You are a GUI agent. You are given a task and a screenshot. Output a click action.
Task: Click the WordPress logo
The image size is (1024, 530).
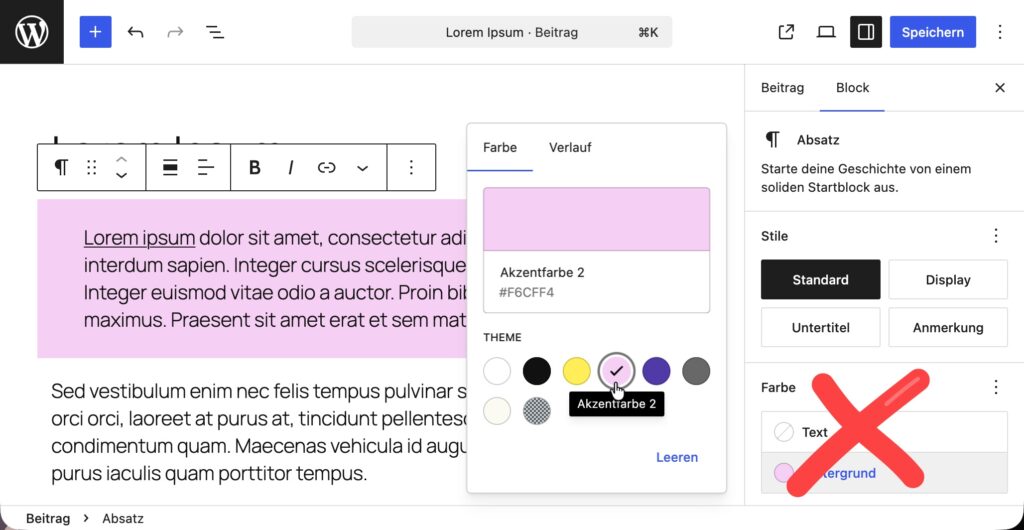click(x=32, y=32)
